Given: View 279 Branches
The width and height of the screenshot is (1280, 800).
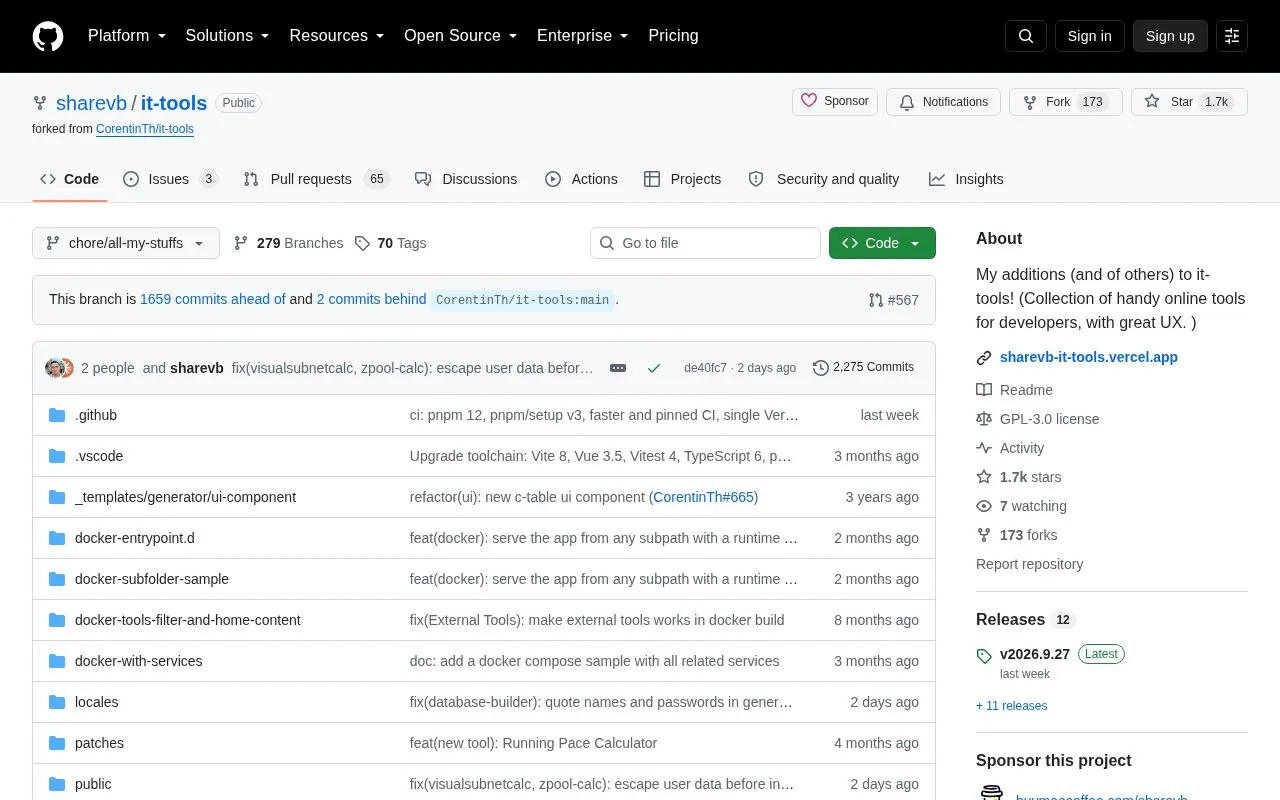Looking at the screenshot, I should (288, 243).
